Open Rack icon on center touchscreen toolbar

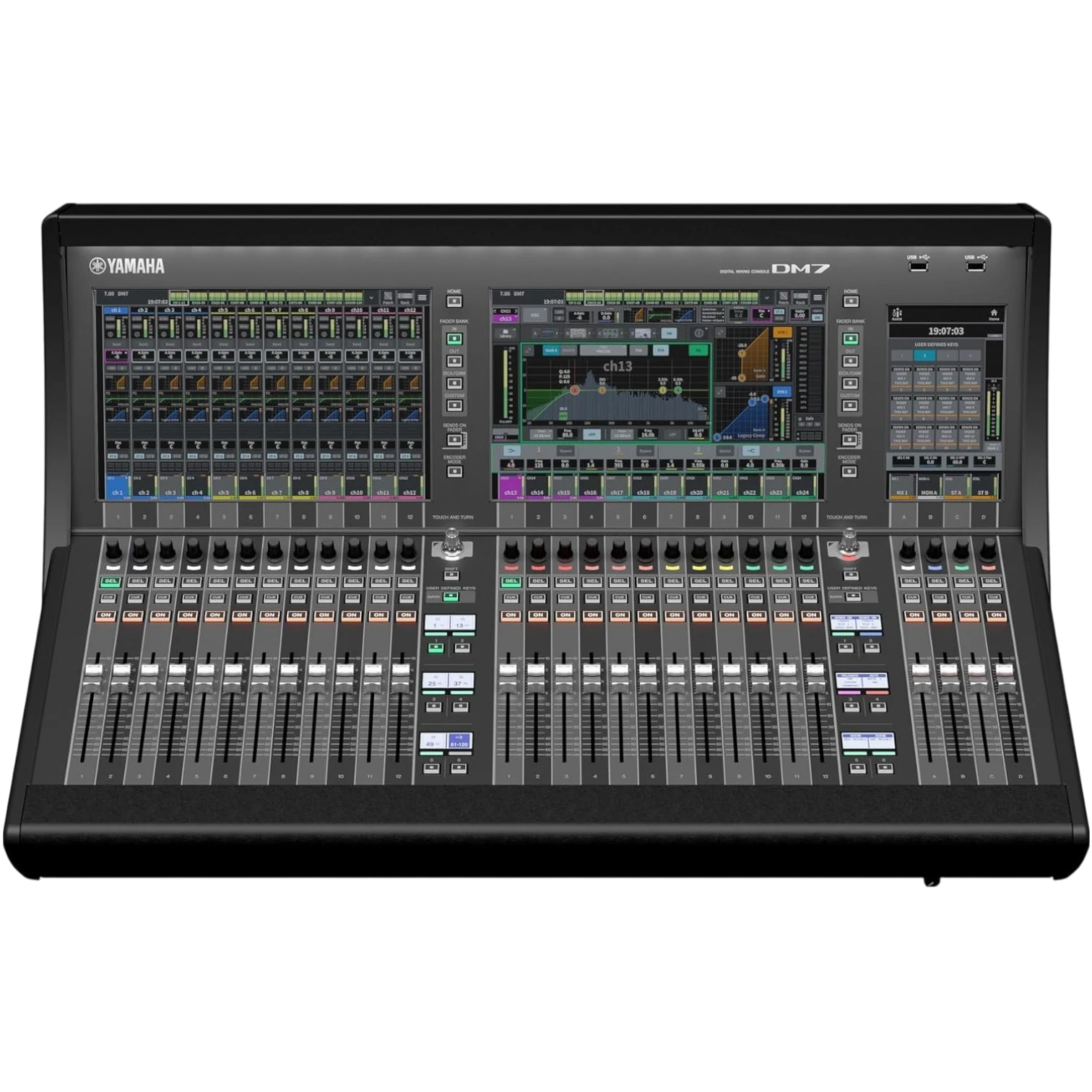(x=800, y=298)
